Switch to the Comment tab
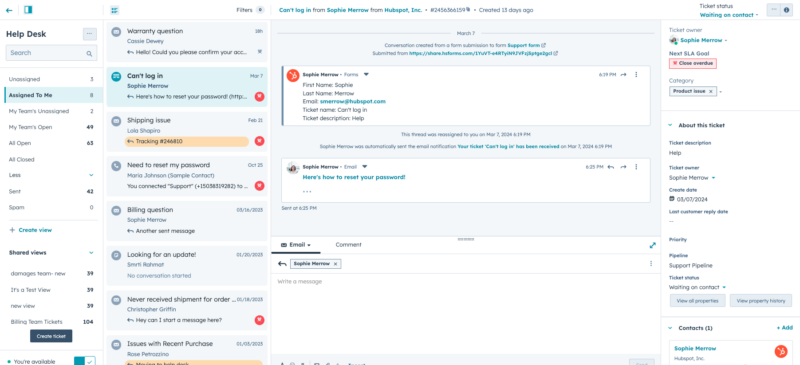This screenshot has width=800, height=365. pyautogui.click(x=348, y=245)
